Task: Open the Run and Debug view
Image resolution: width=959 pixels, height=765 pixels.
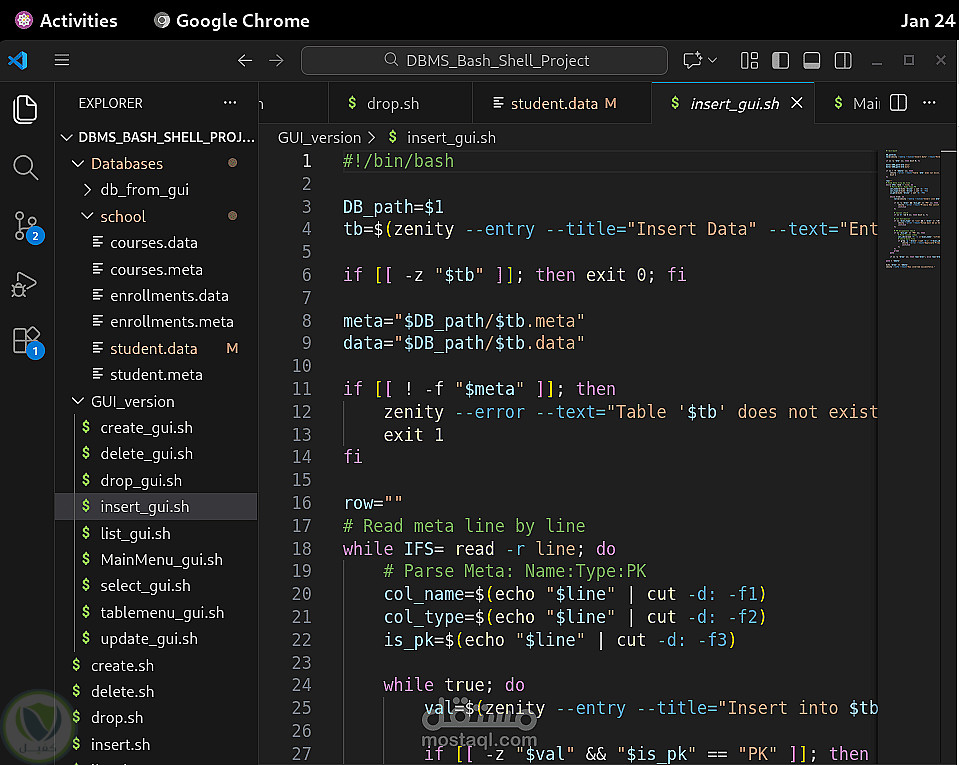Action: (x=24, y=285)
